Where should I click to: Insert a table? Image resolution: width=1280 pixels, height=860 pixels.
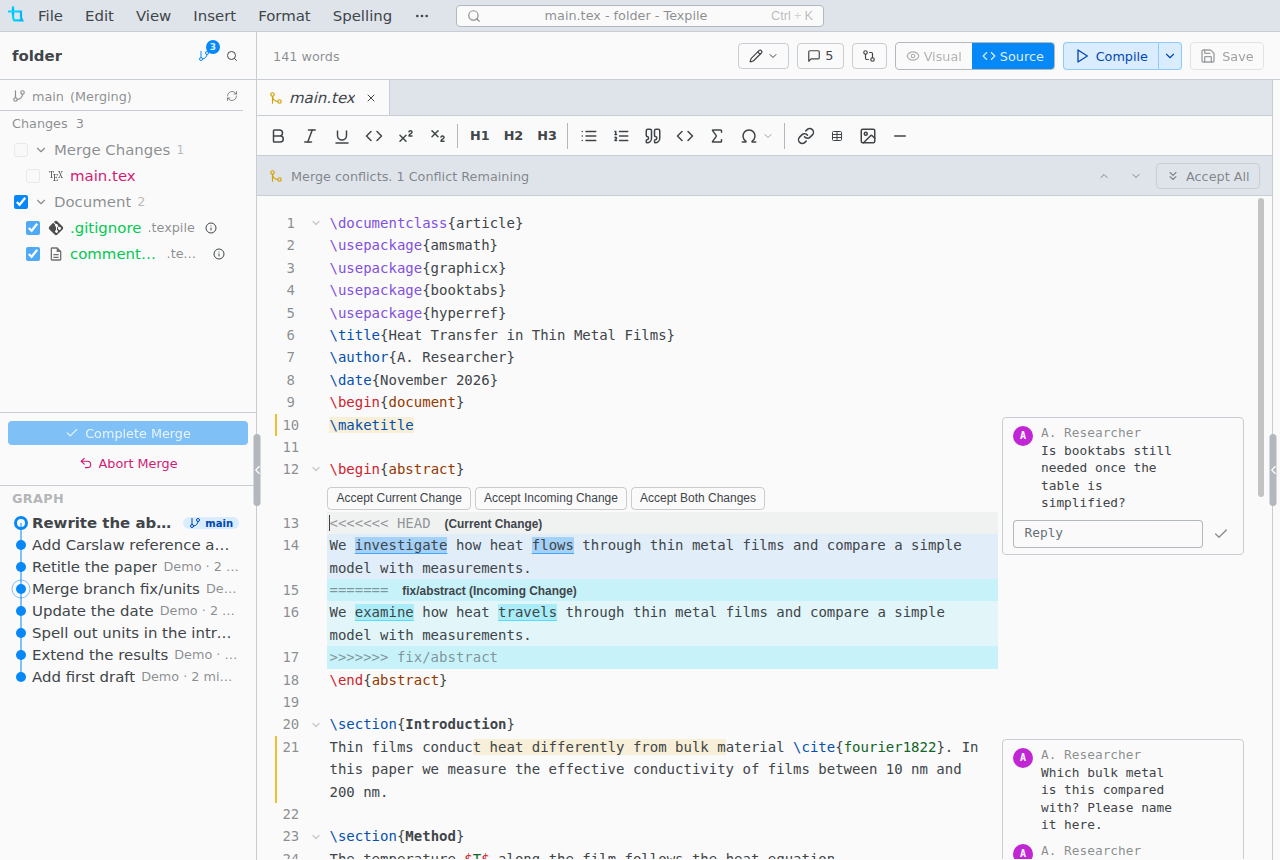[837, 136]
